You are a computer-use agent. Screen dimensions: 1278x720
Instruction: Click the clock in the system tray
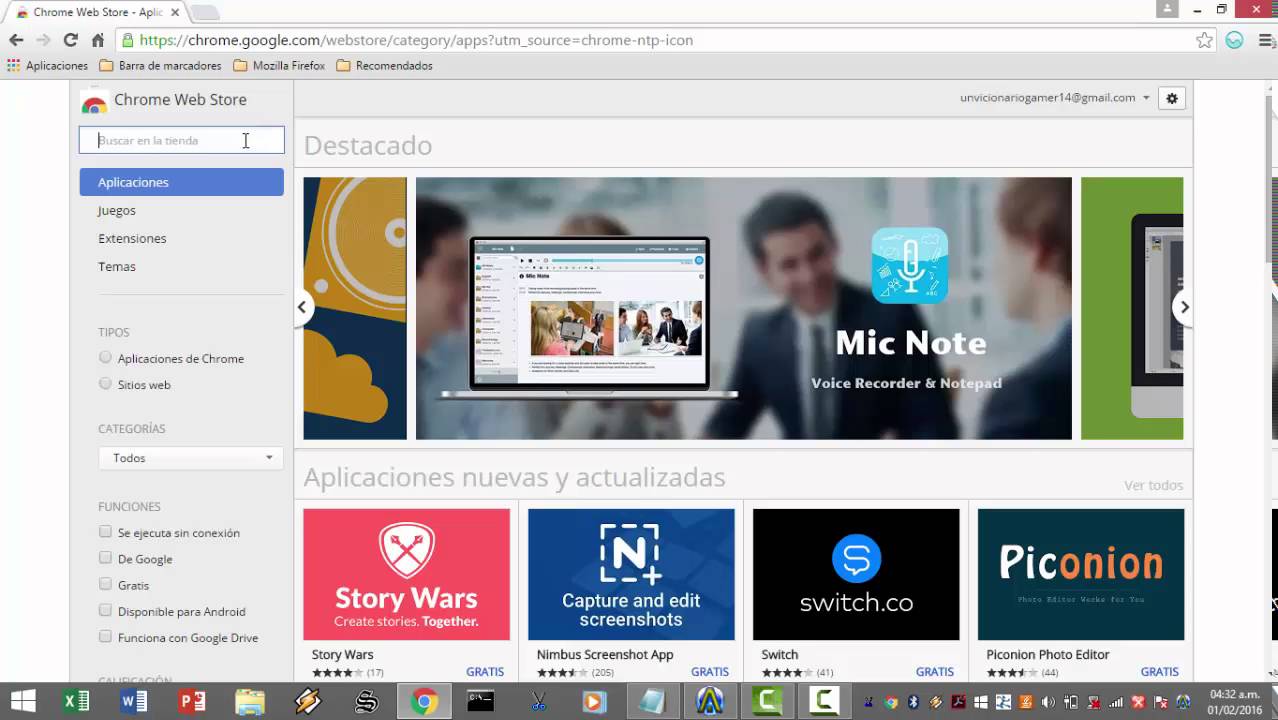1235,701
